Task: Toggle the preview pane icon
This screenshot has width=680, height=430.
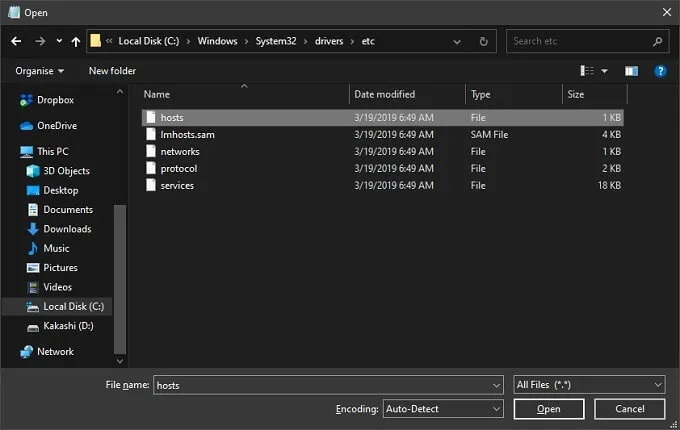Action: [631, 71]
